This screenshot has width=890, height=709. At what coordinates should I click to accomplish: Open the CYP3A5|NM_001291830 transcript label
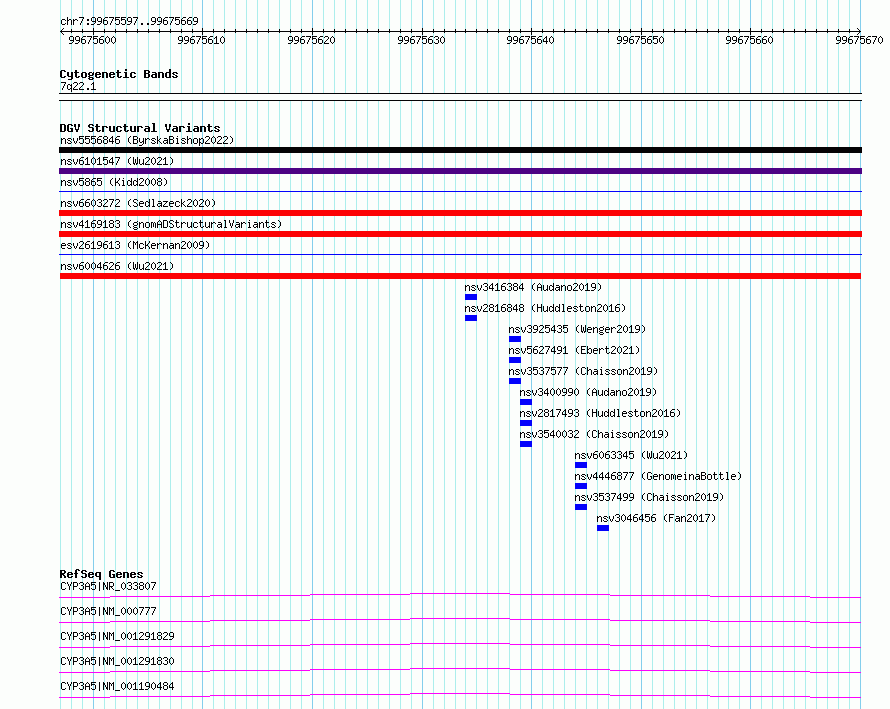(x=117, y=661)
